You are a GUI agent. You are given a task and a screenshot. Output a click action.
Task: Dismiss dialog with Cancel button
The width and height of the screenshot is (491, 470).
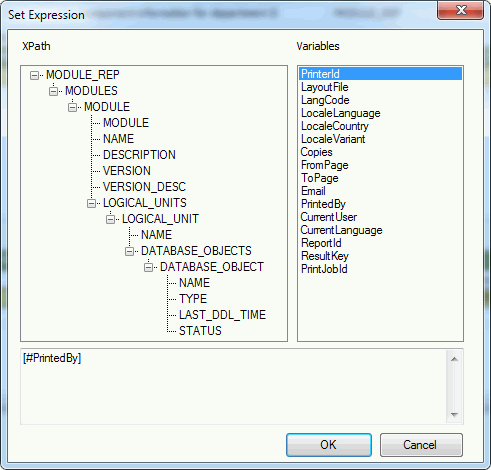pyautogui.click(x=421, y=445)
